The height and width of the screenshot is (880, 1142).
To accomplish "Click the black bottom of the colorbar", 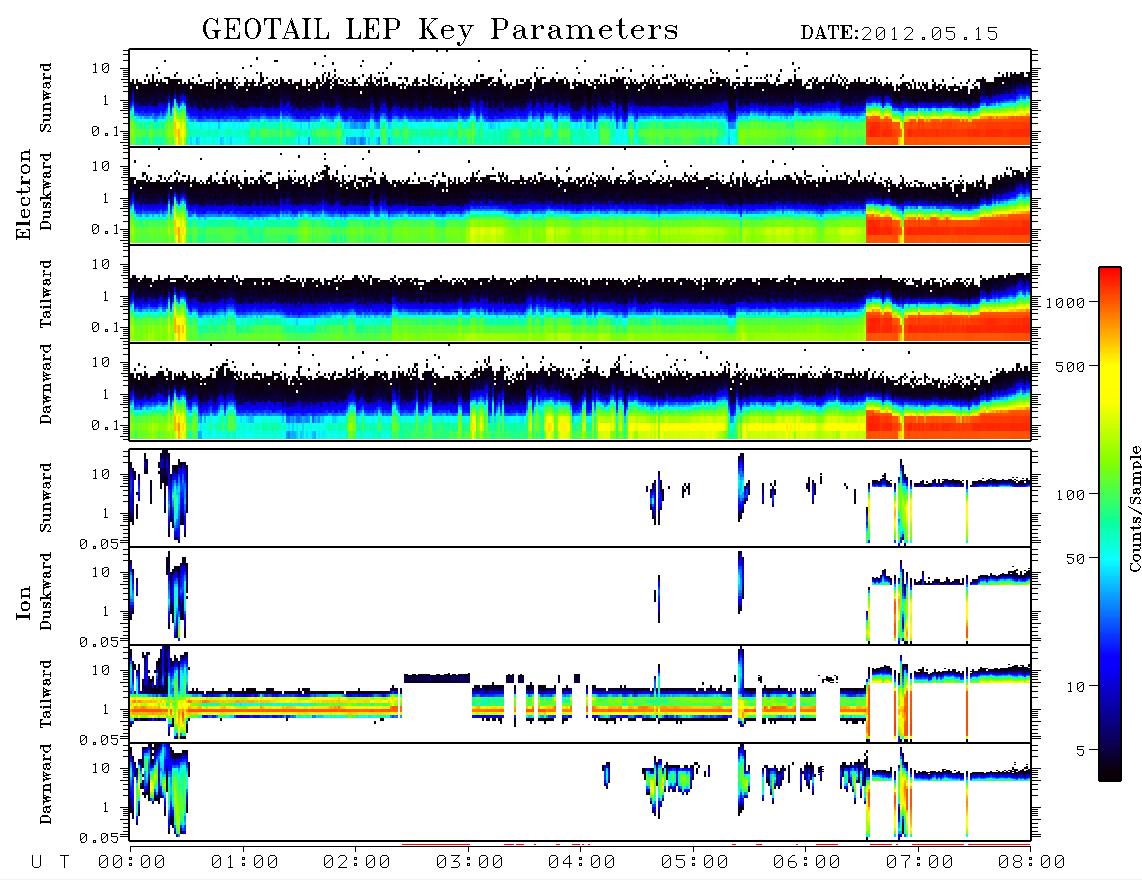I will pos(1110,769).
